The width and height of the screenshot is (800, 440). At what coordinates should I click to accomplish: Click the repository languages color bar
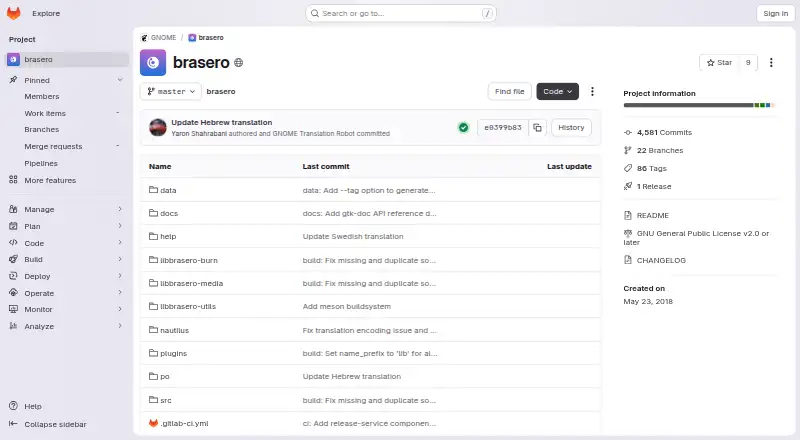click(x=699, y=105)
